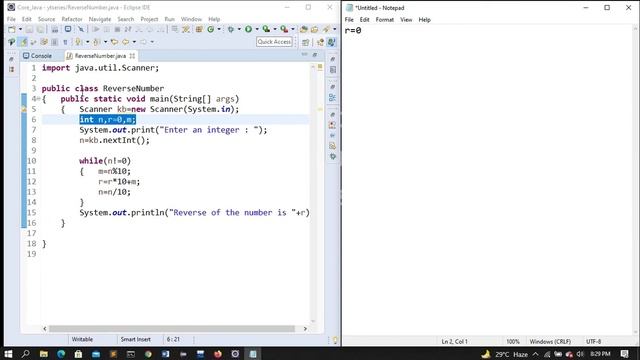The height and width of the screenshot is (360, 640).
Task: Open Notepad Format menu
Action: pos(384,20)
